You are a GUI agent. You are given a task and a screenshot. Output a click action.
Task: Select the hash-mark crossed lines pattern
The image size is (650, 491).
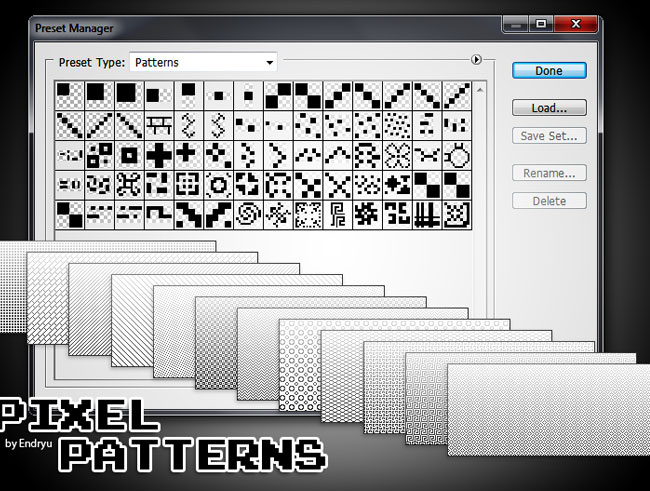(x=427, y=215)
